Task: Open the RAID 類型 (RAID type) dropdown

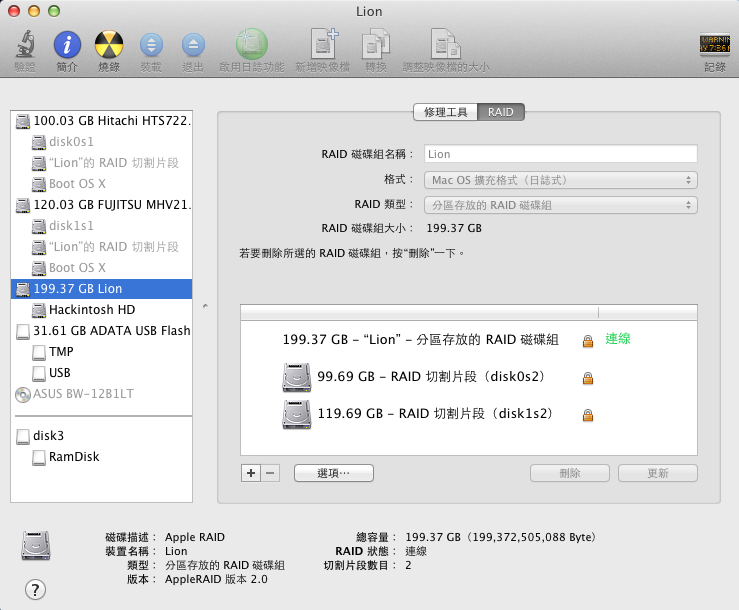Action: (x=560, y=205)
